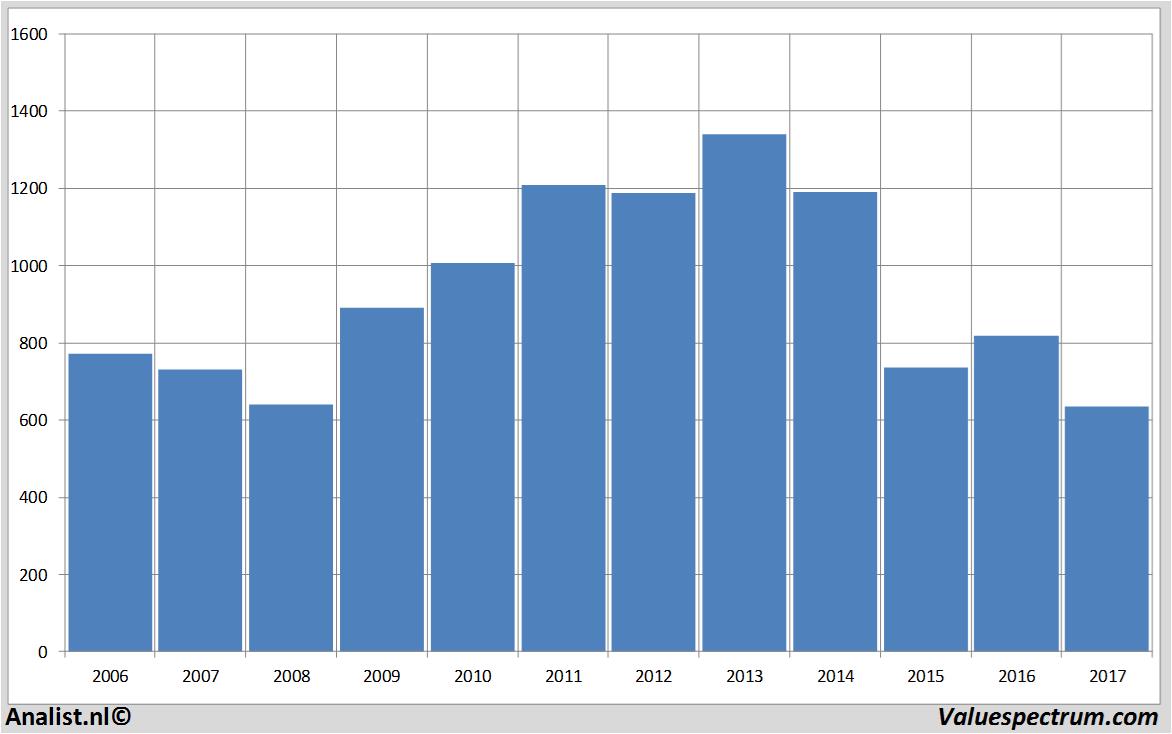The height and width of the screenshot is (734, 1172).
Task: Open the Valuespectrum.com link
Action: tap(1048, 716)
